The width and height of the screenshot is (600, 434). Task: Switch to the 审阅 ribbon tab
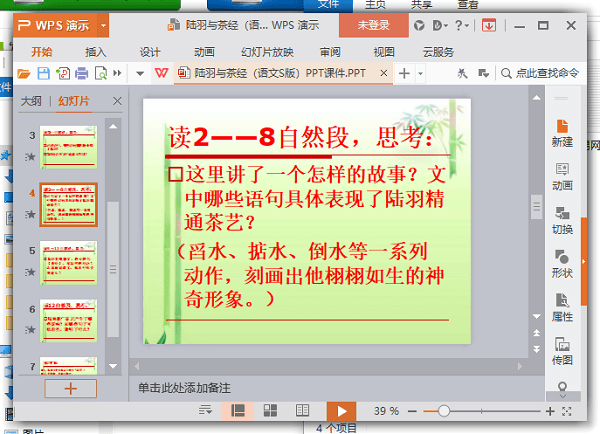[330, 52]
